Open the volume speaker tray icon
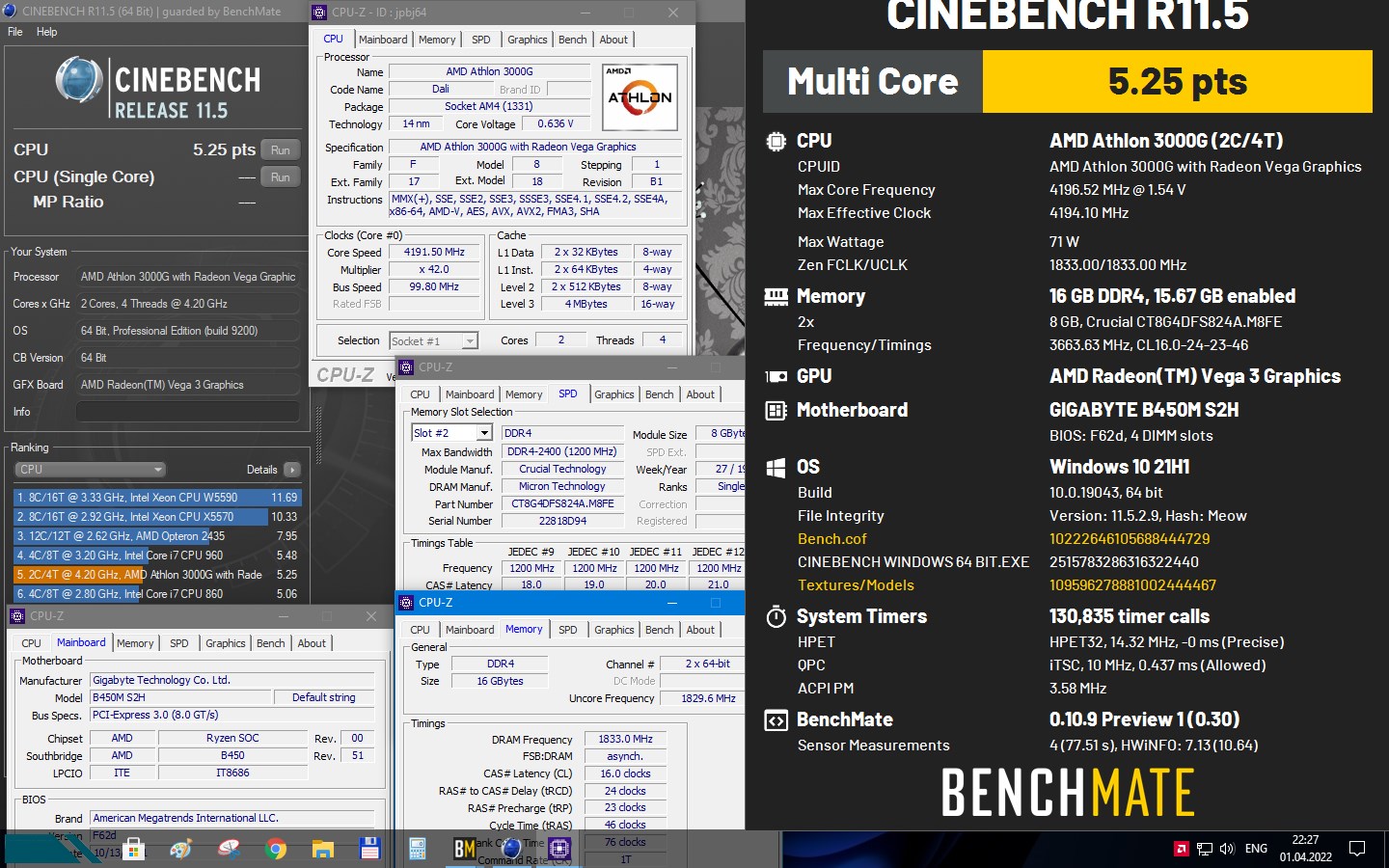Viewport: 1389px width, 868px height. (1227, 849)
